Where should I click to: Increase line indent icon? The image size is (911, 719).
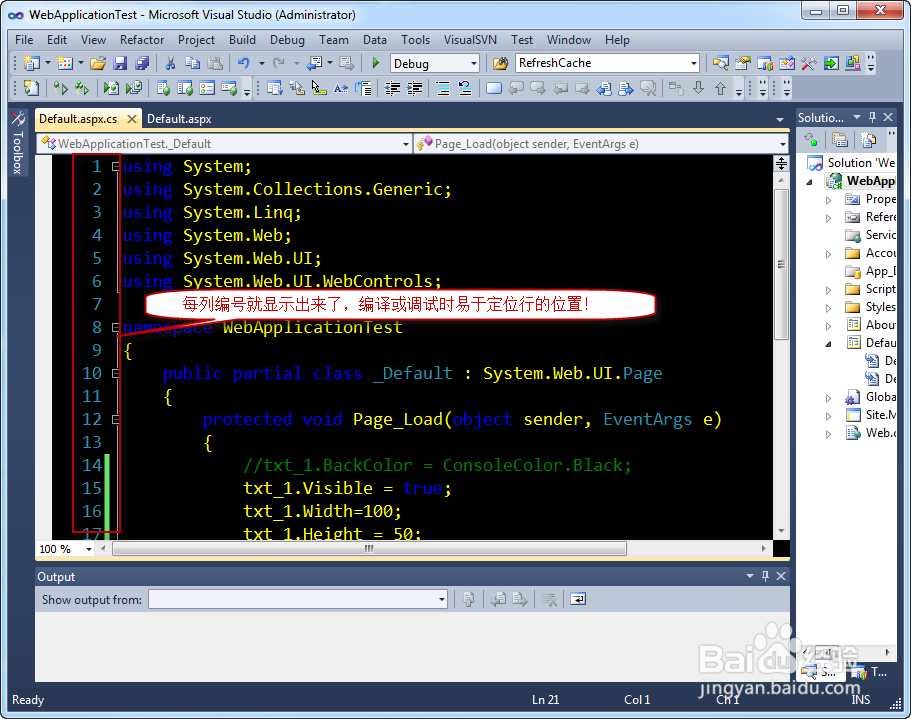coord(414,88)
